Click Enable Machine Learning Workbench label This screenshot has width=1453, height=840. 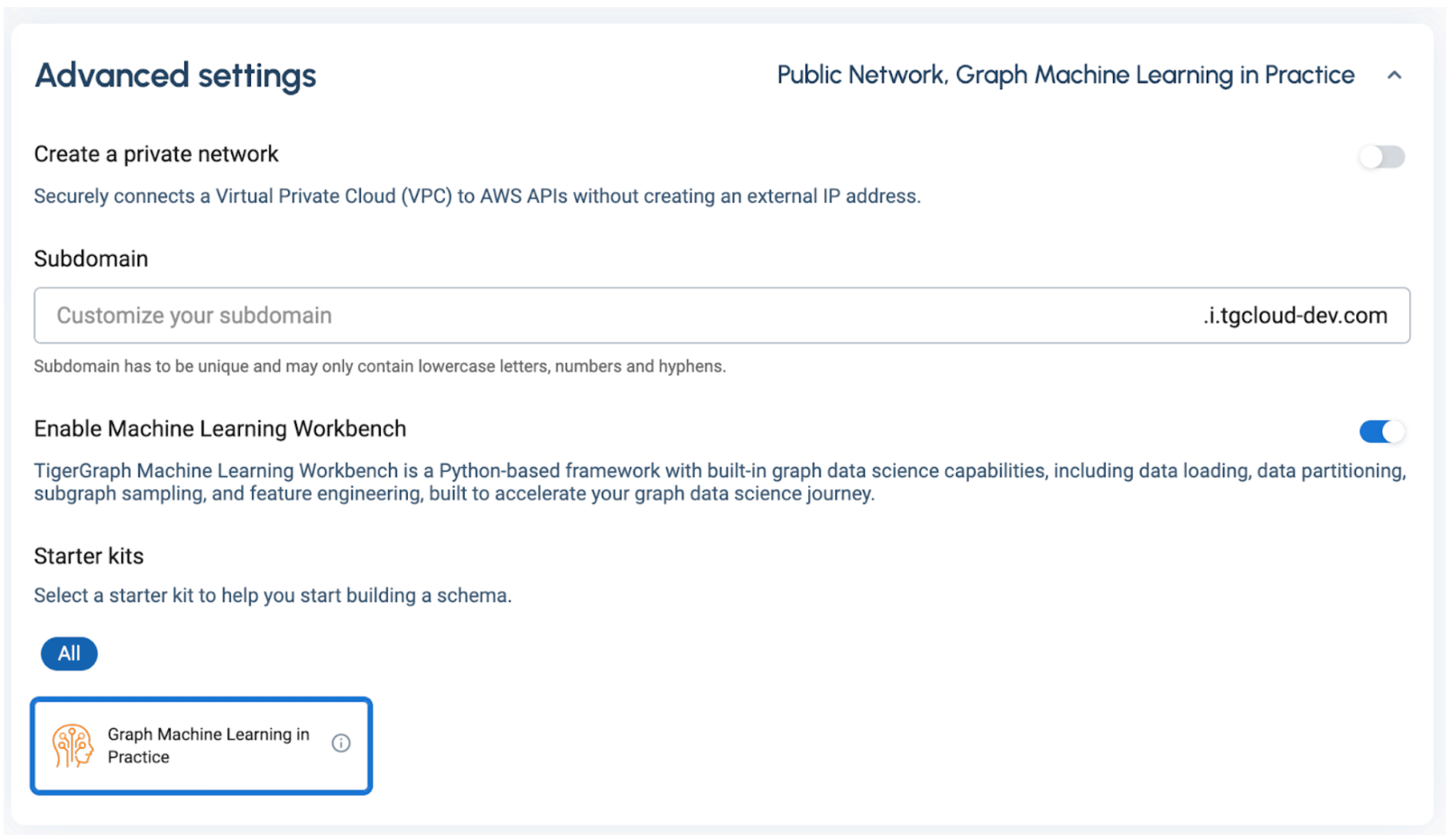point(220,429)
